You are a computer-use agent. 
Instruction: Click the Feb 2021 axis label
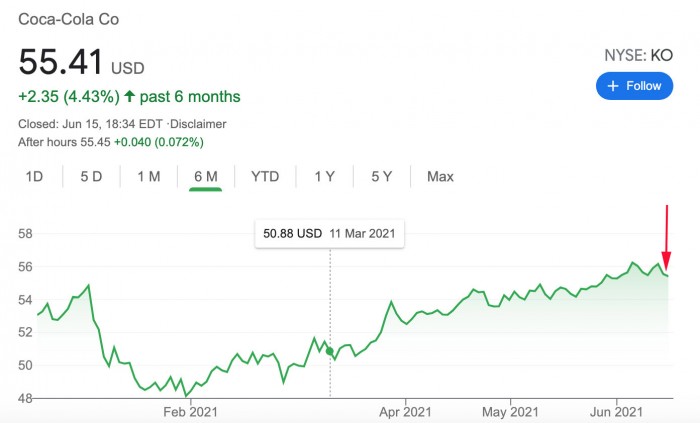(190, 411)
